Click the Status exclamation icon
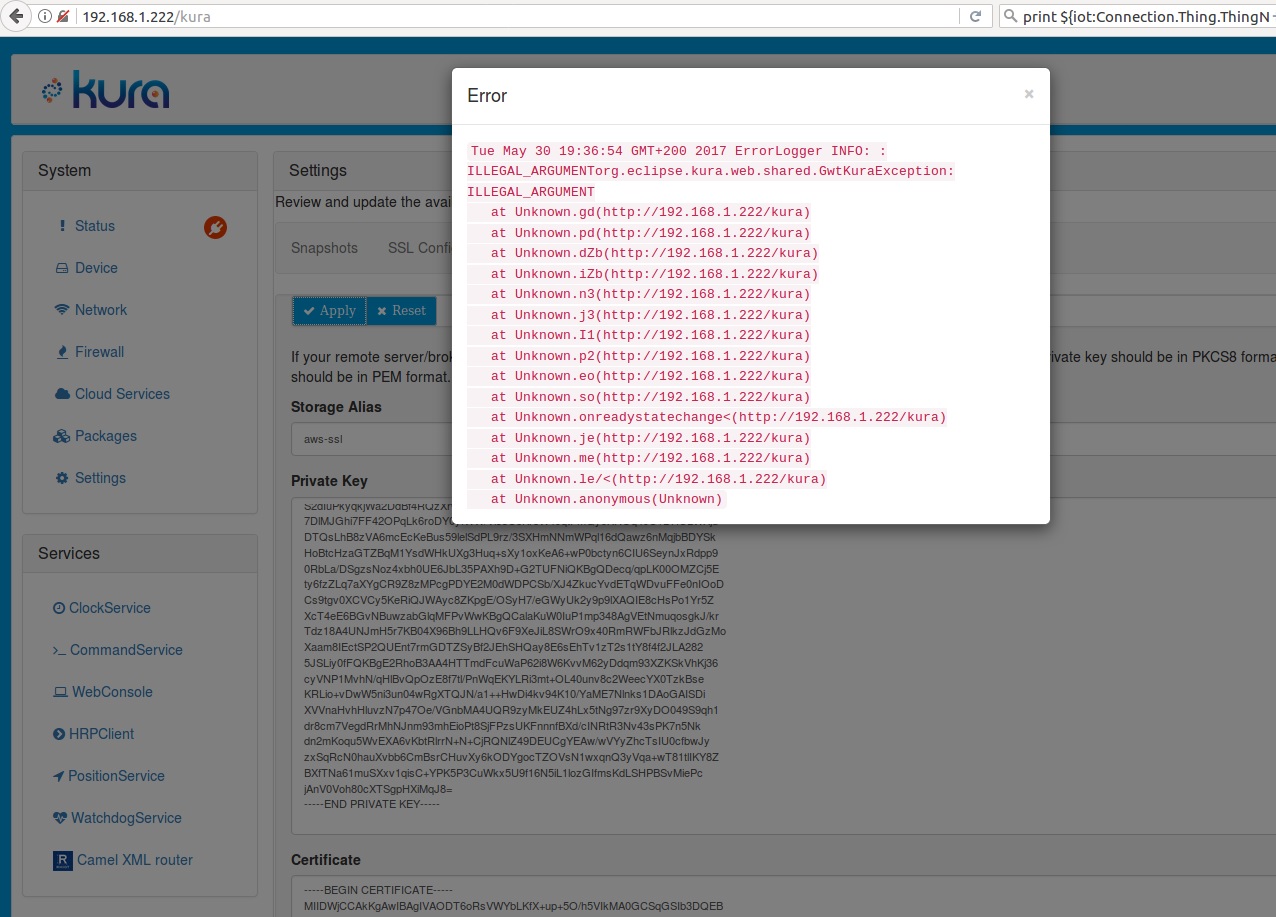Screen dimensions: 1276x917 (62, 226)
